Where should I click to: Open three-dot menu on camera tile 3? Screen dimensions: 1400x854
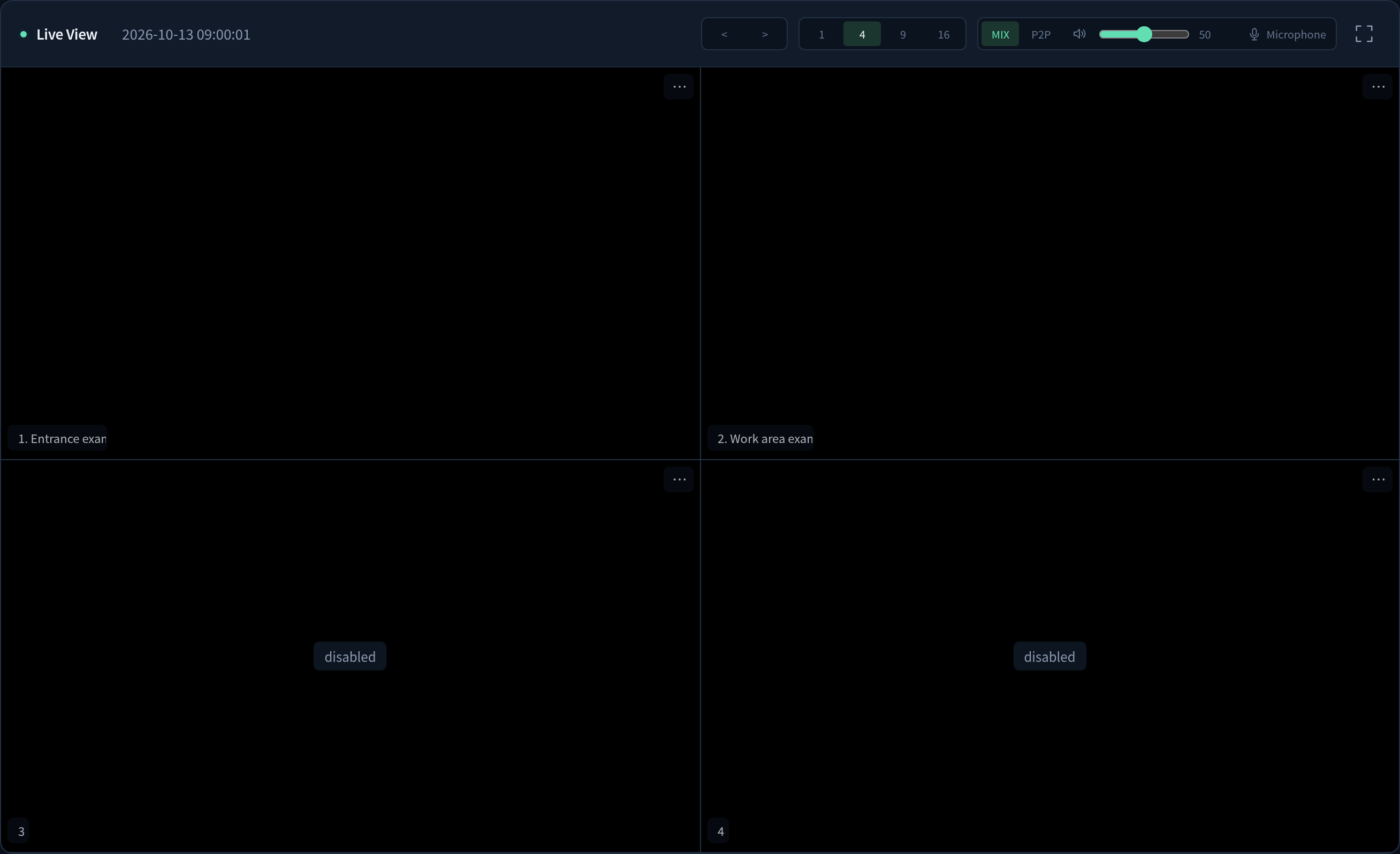point(679,479)
